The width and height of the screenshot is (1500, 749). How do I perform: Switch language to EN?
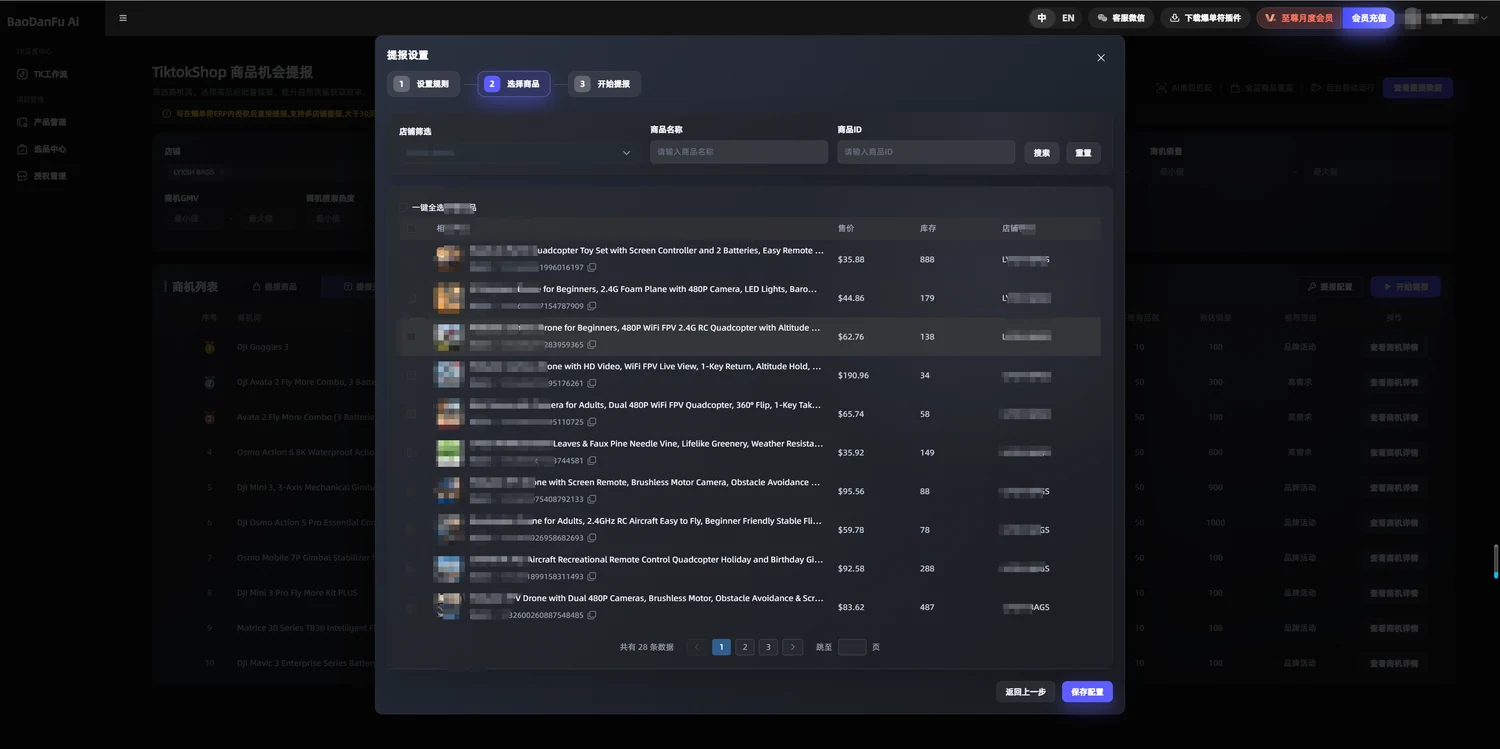point(1068,18)
